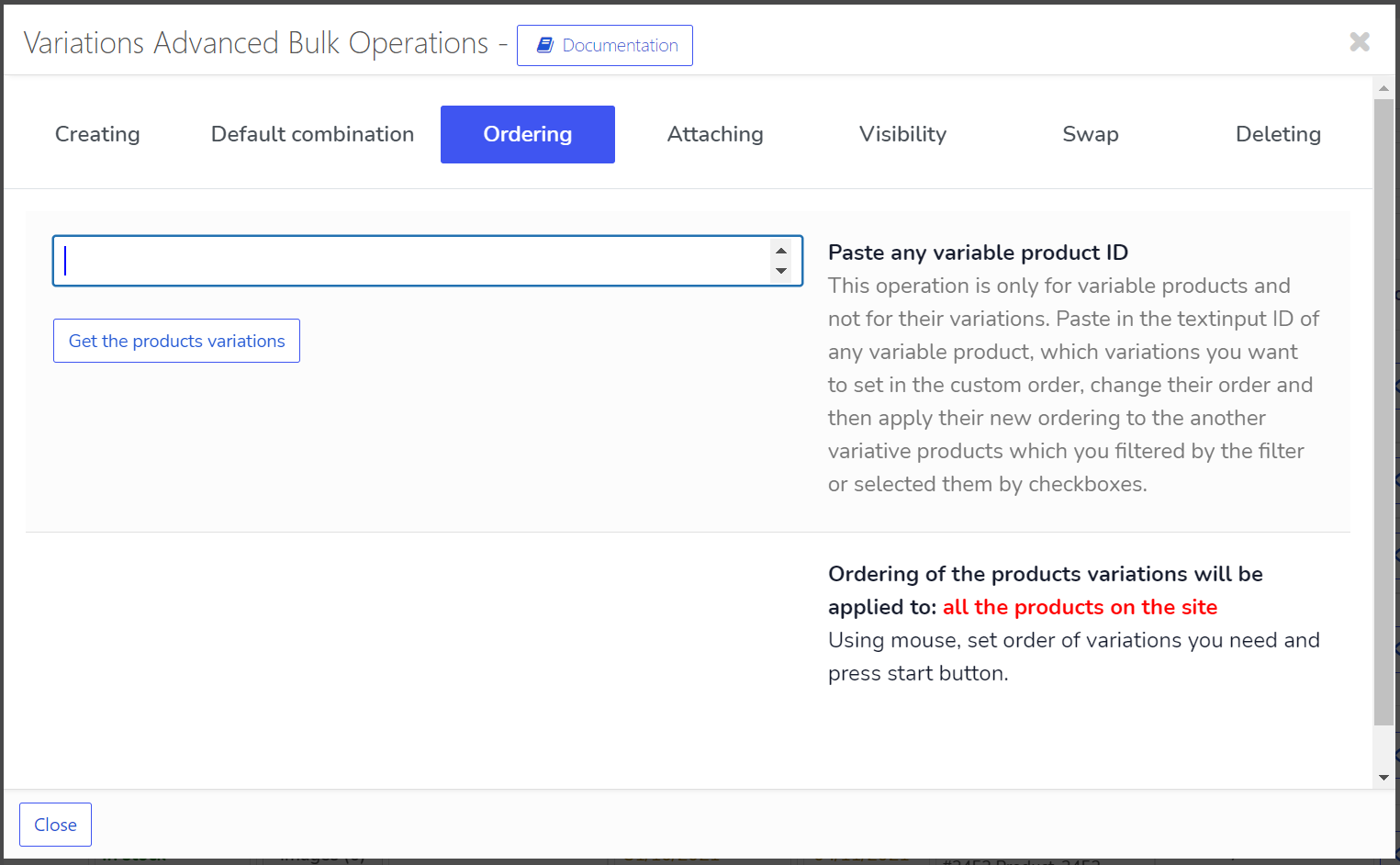Open the Swap tab
1400x865 pixels.
1090,134
